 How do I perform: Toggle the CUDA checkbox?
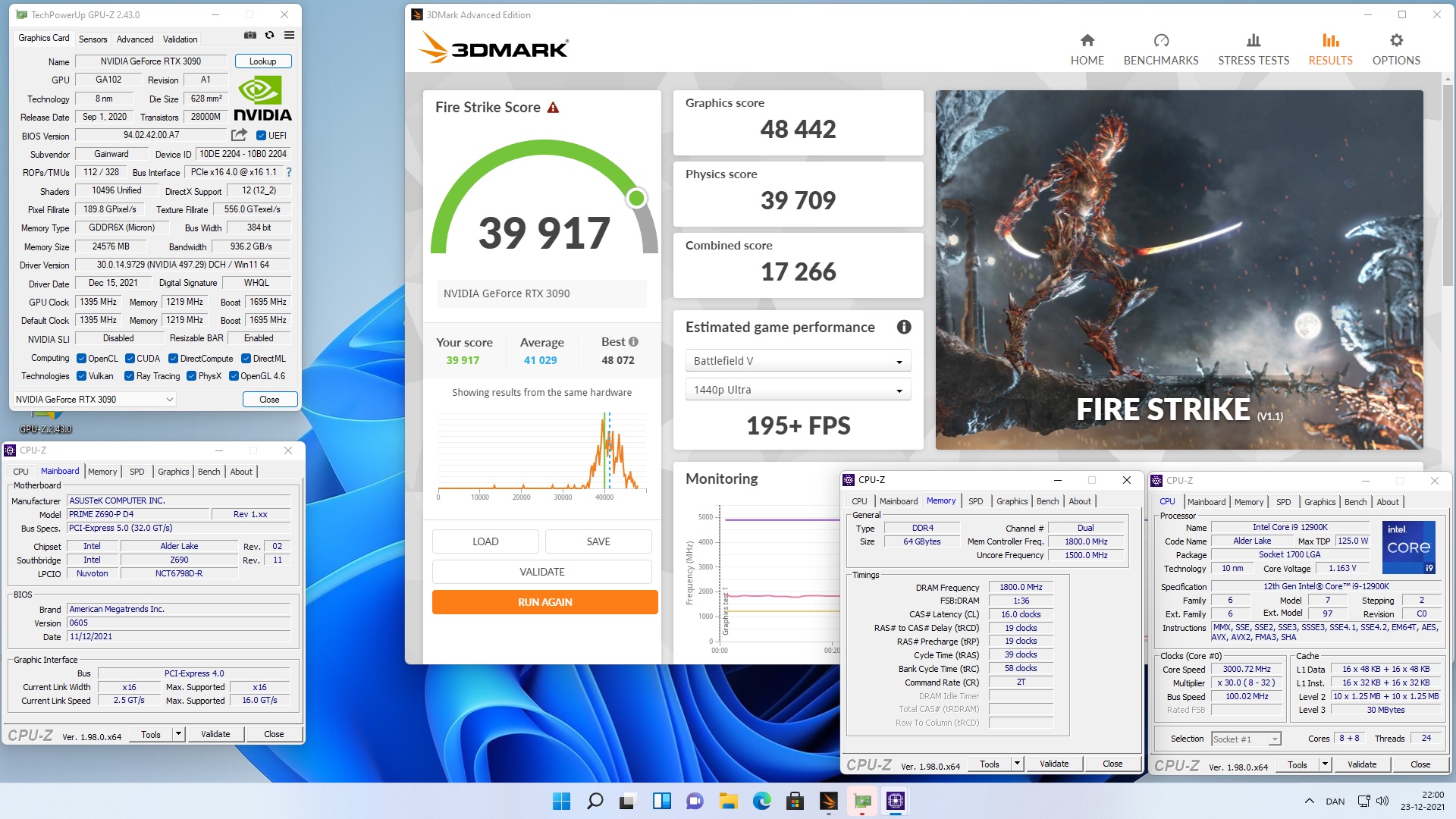click(130, 359)
